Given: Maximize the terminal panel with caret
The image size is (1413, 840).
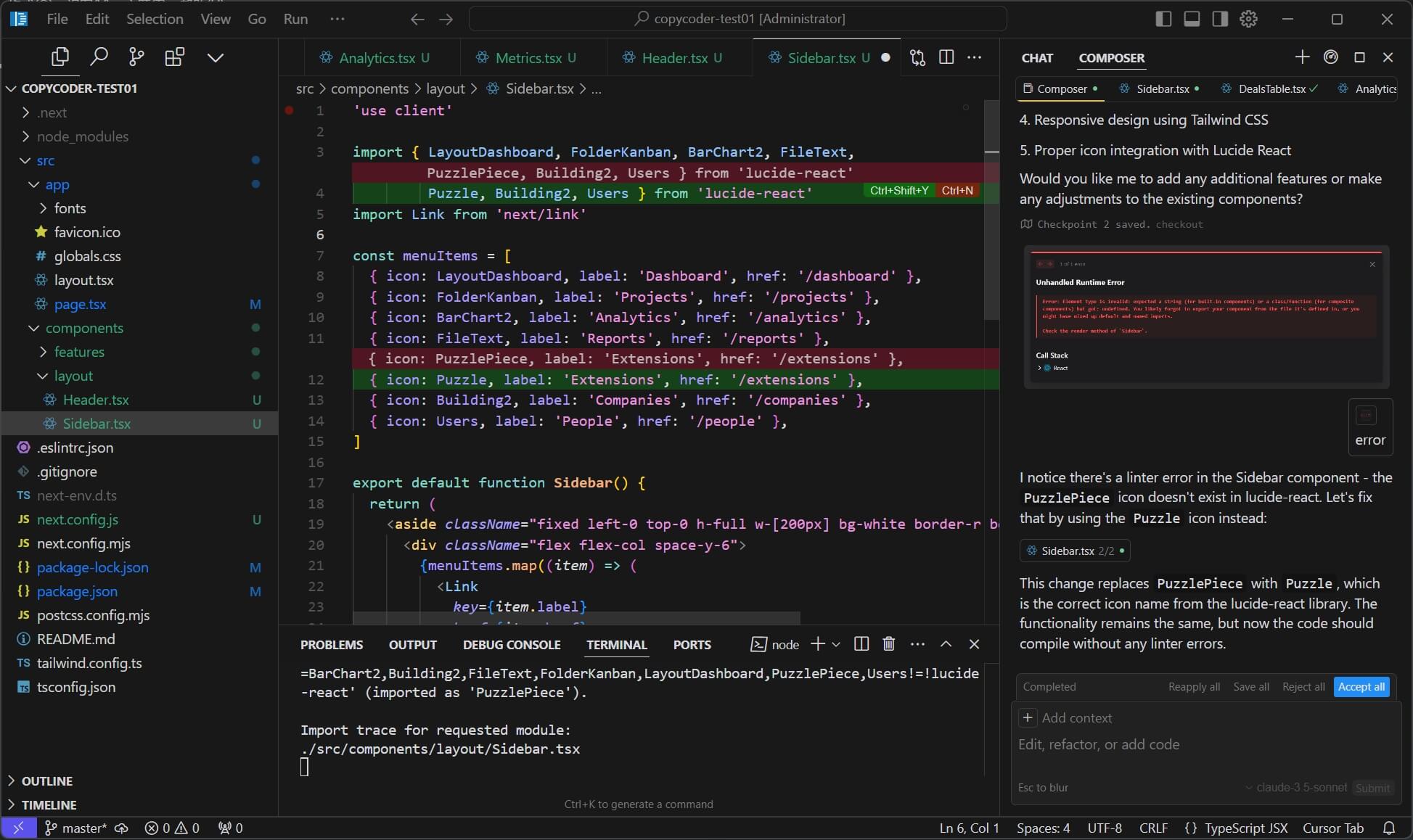Looking at the screenshot, I should tap(946, 644).
